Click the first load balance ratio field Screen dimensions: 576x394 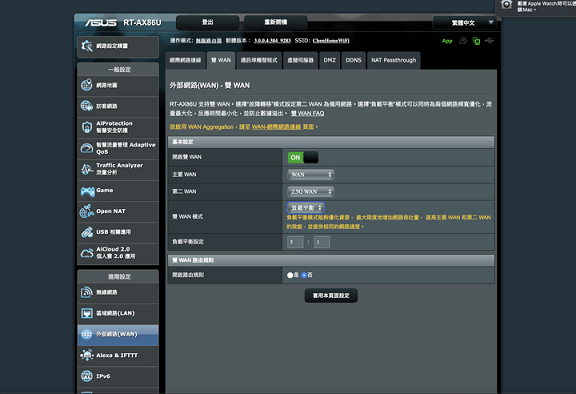(x=295, y=242)
